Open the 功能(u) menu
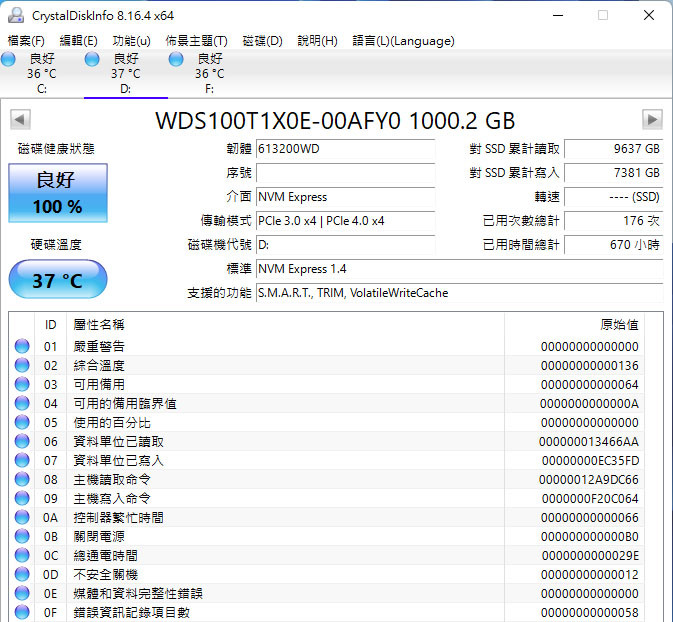Image resolution: width=673 pixels, height=622 pixels. pyautogui.click(x=131, y=41)
